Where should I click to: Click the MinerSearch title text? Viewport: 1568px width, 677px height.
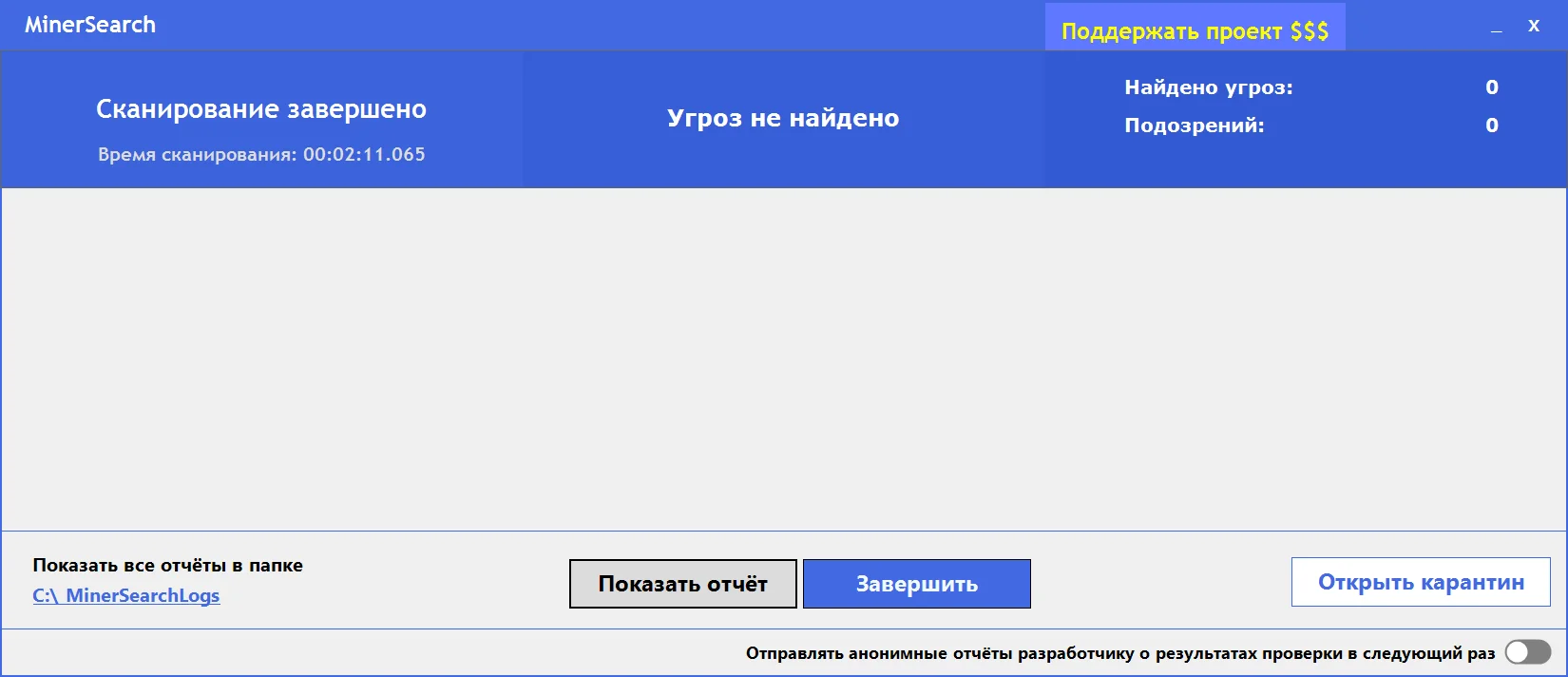(90, 25)
